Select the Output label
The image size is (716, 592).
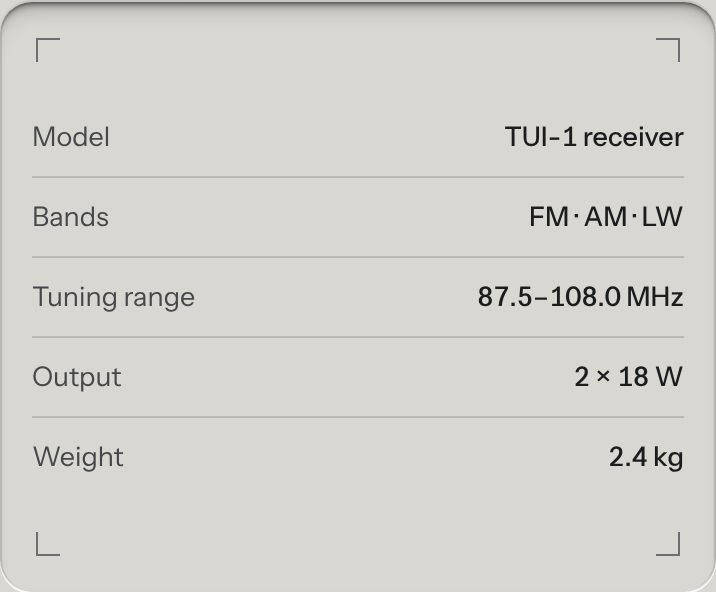[x=77, y=377]
